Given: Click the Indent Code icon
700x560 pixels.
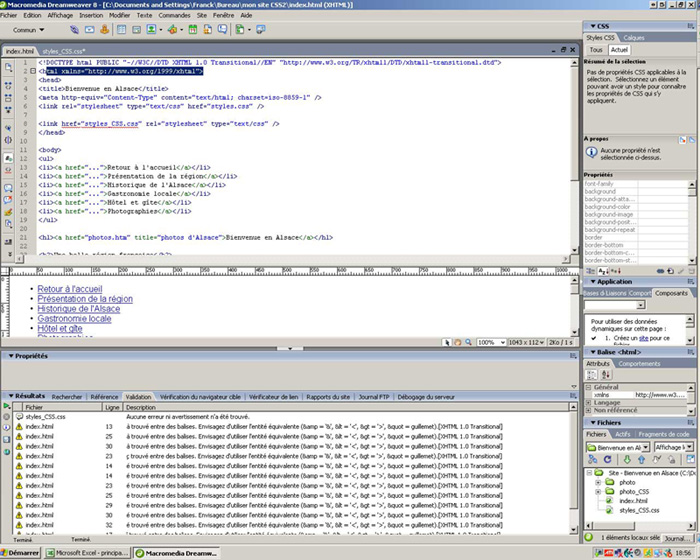Looking at the screenshot, I should pos(8,242).
